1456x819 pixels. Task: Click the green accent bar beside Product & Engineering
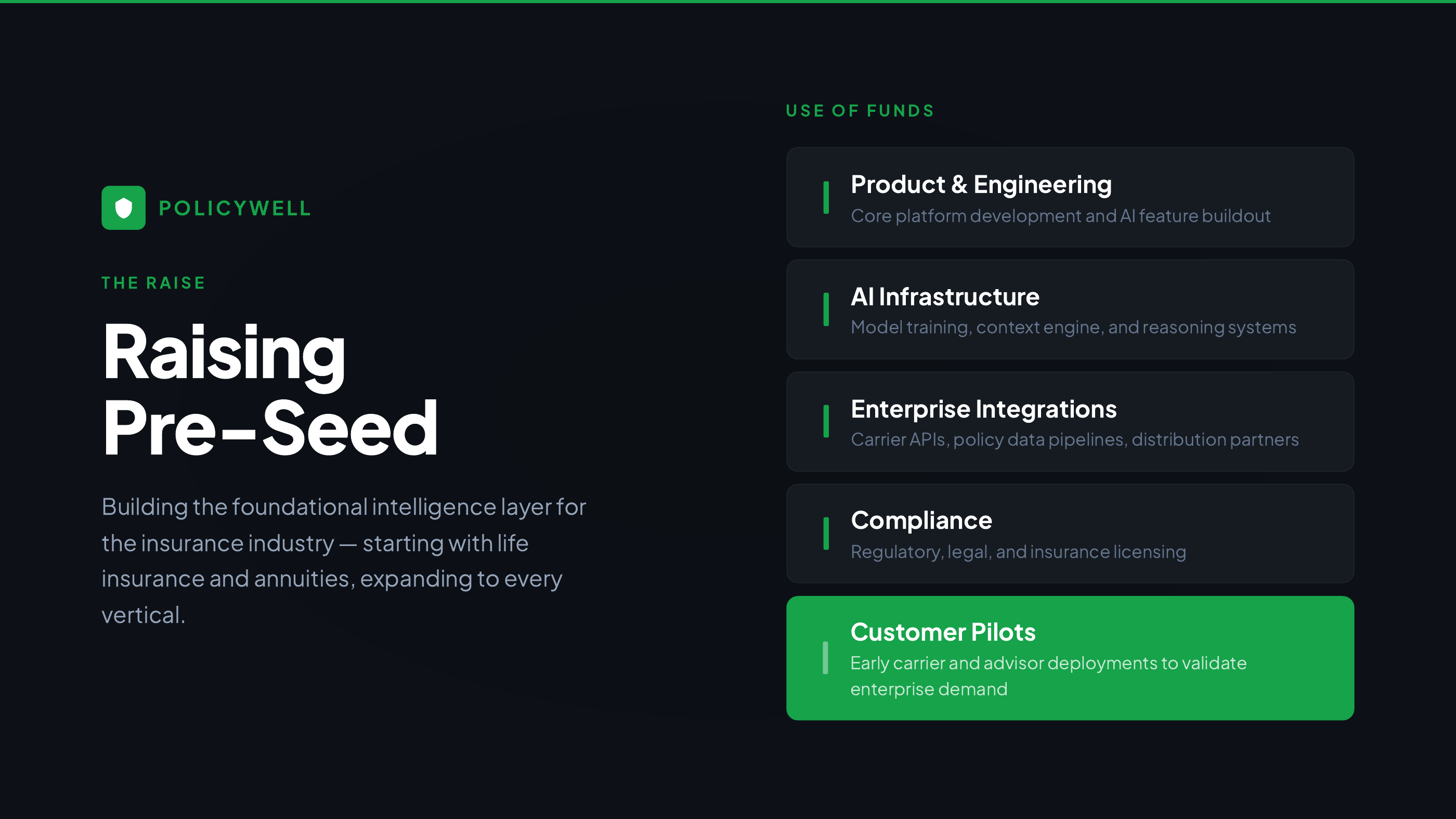[826, 197]
